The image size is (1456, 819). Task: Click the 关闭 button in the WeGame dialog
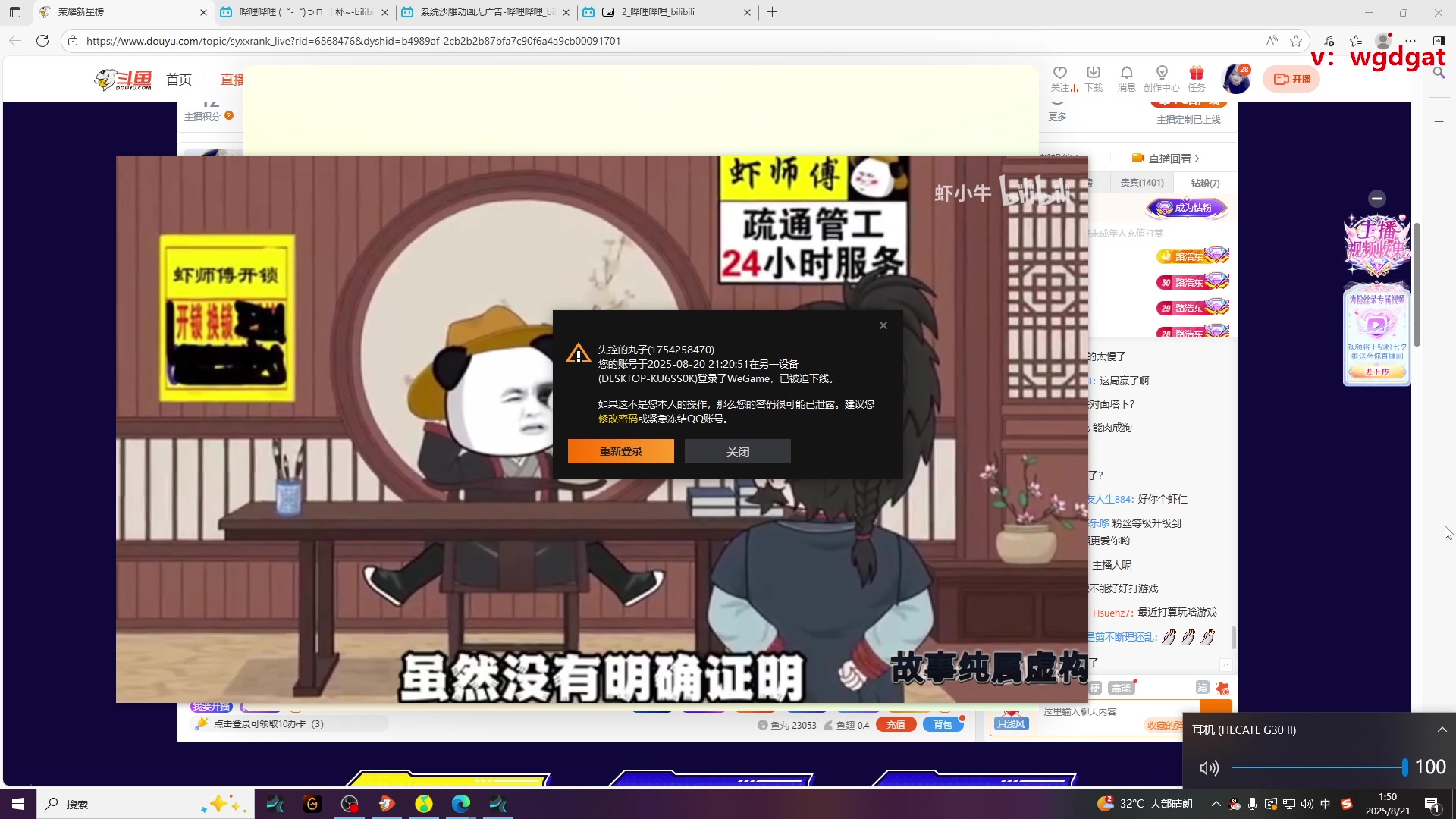click(737, 451)
